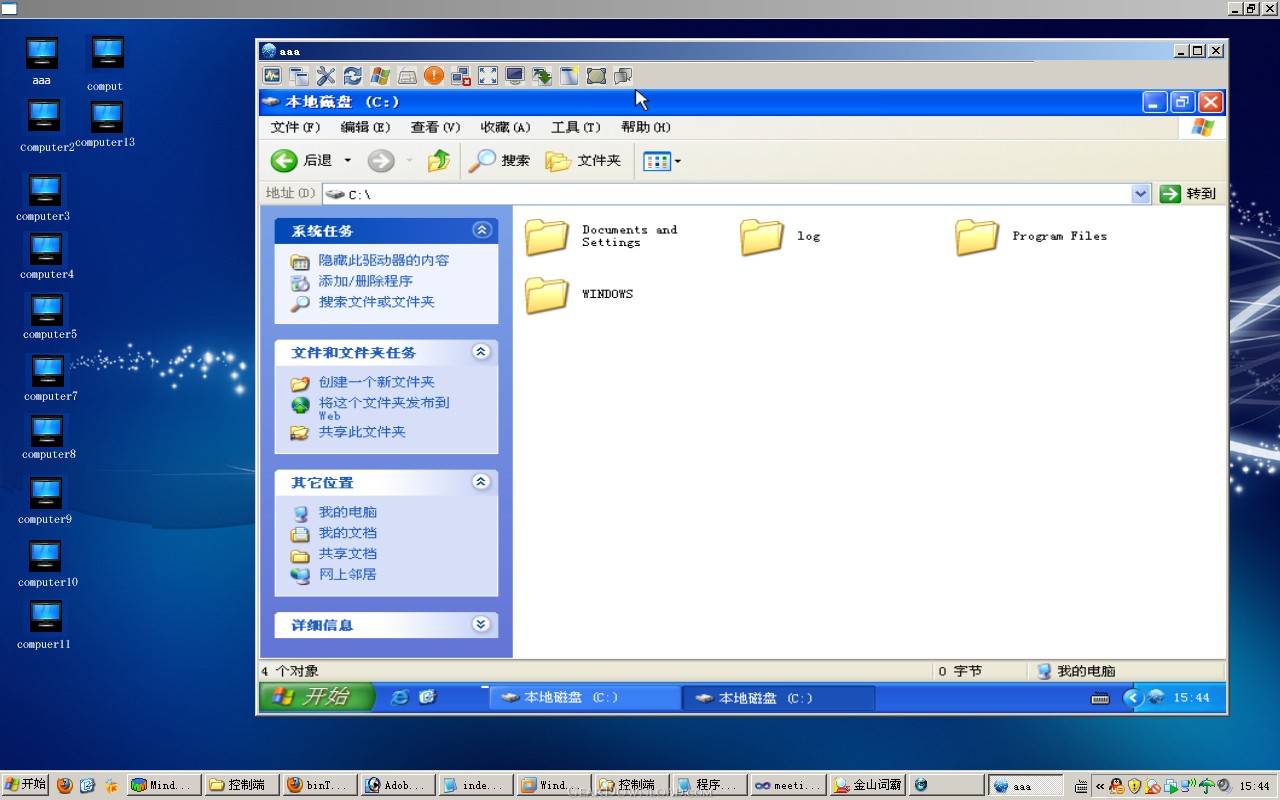Select the computer9 desktop icon

tap(45, 502)
